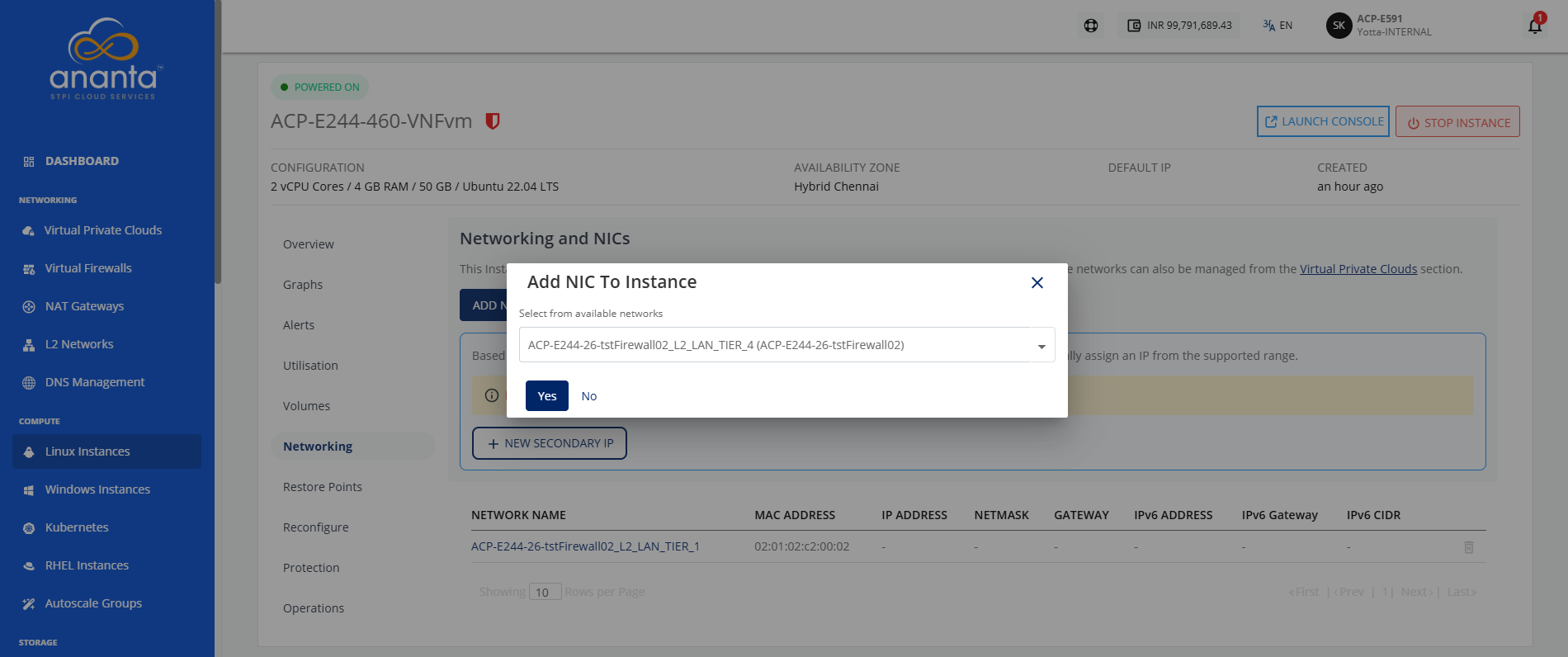Open the Operations tab
Image resolution: width=1568 pixels, height=657 pixels.
click(314, 608)
